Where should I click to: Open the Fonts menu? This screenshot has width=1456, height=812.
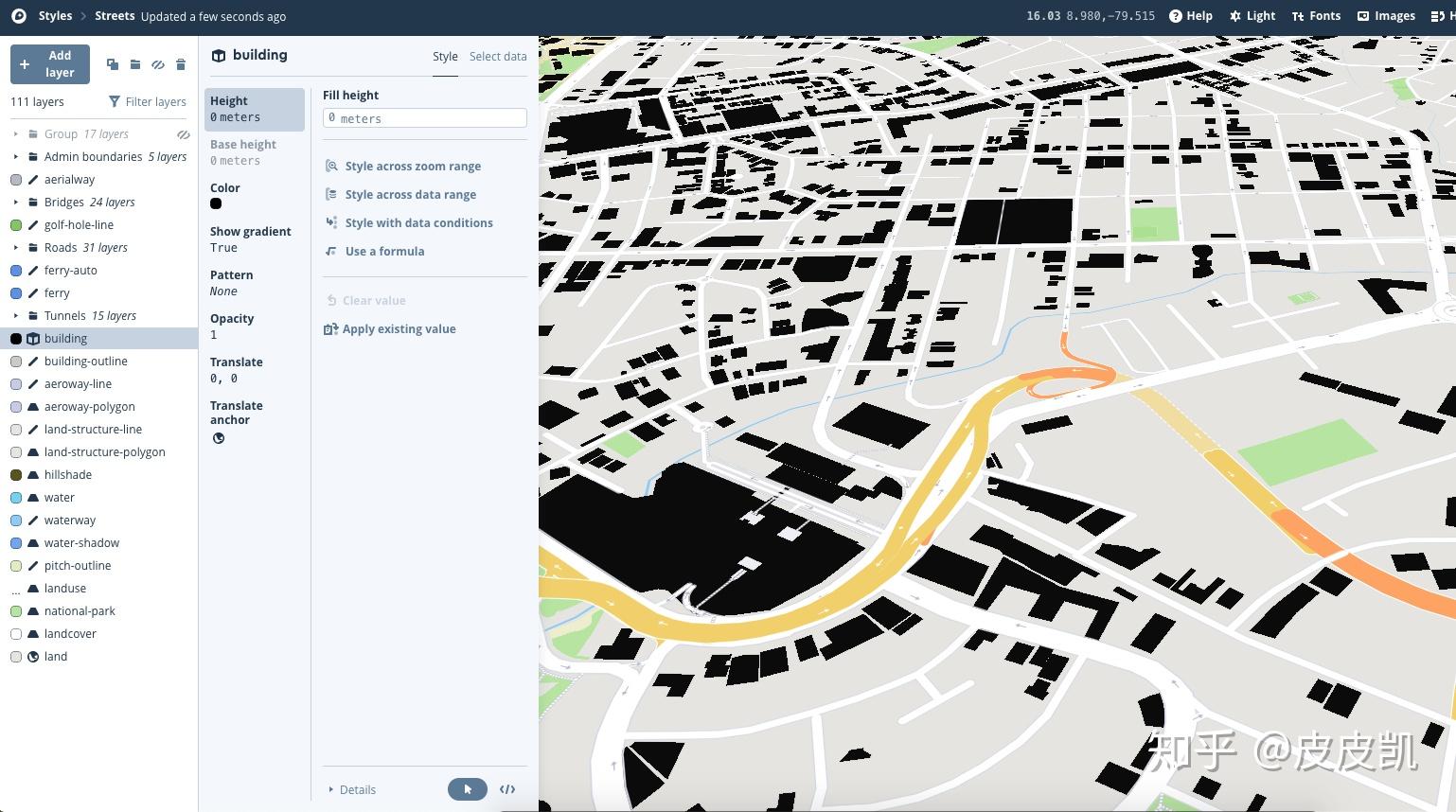[x=1316, y=15]
